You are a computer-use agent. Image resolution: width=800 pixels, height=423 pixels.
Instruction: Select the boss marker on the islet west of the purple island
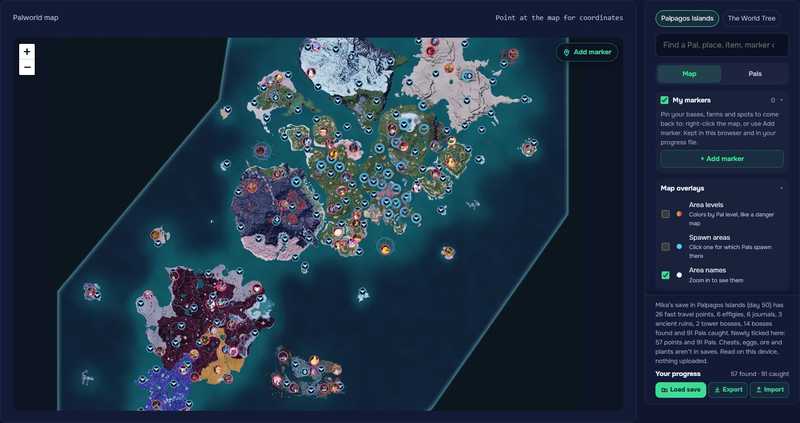tap(156, 235)
